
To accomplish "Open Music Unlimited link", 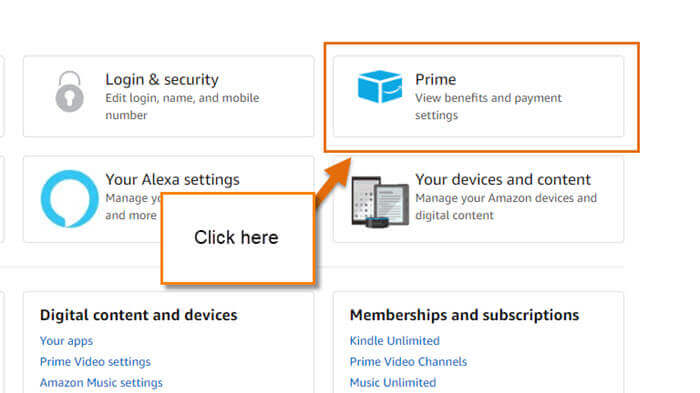I will click(x=393, y=383).
